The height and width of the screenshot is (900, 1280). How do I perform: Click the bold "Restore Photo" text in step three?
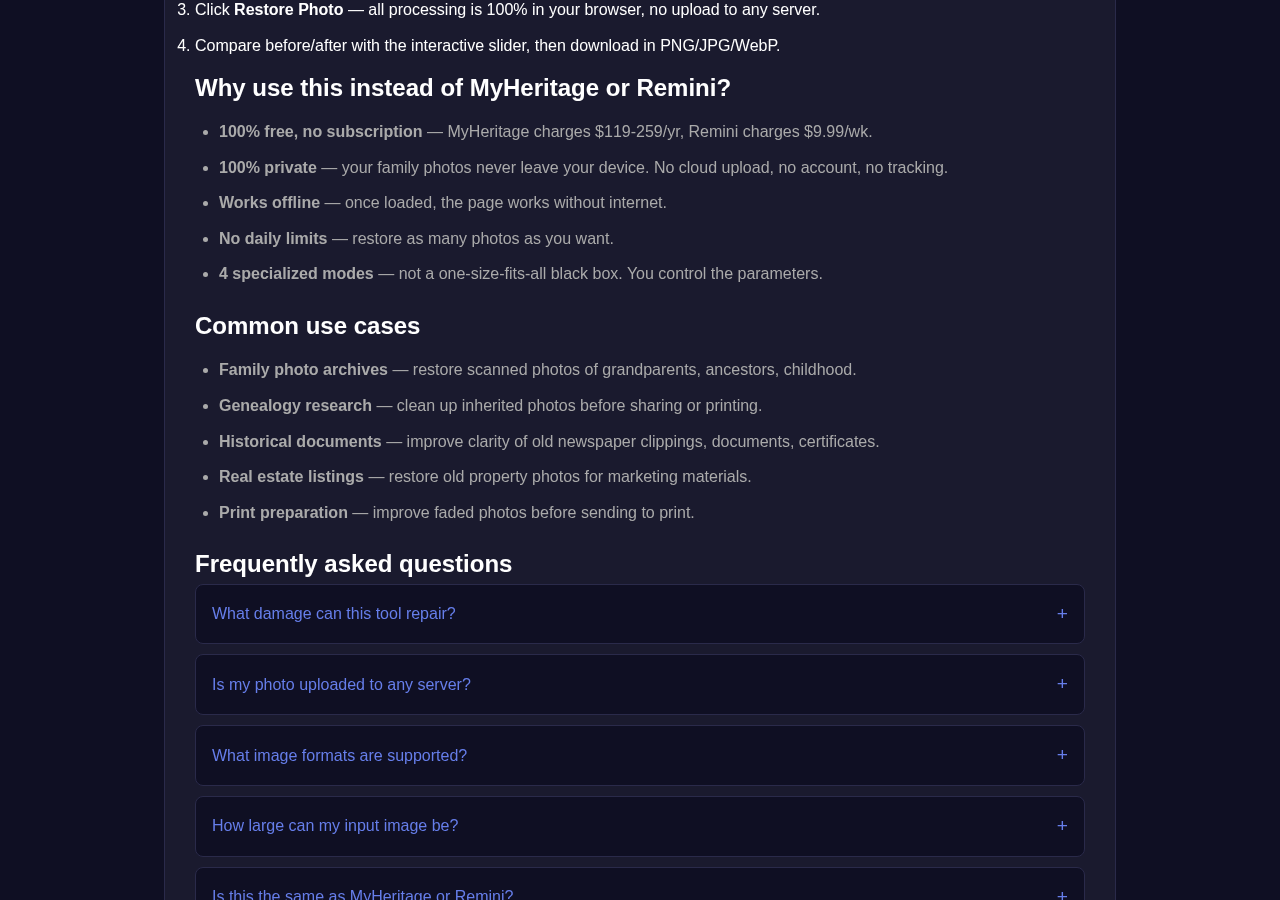click(x=289, y=10)
